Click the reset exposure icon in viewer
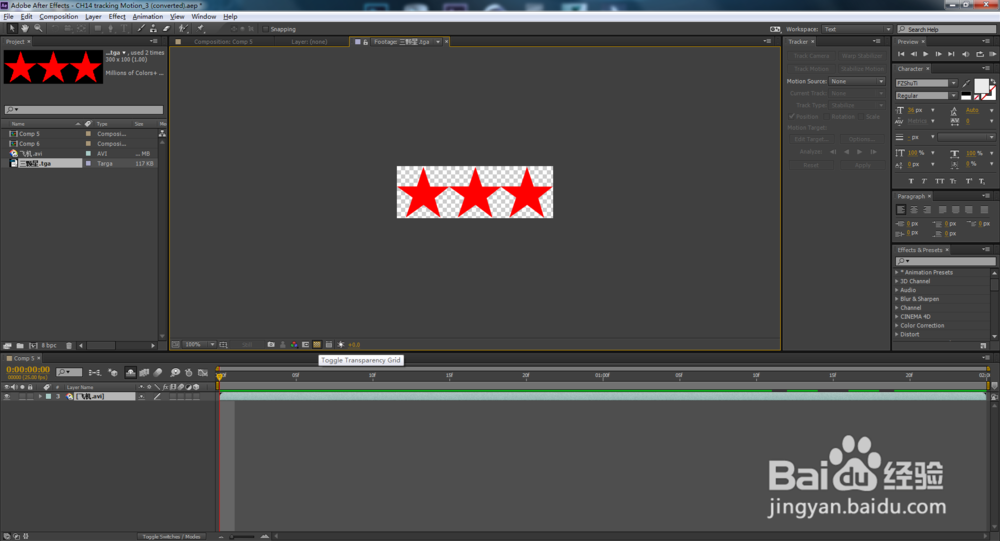The image size is (1000, 541). point(341,345)
